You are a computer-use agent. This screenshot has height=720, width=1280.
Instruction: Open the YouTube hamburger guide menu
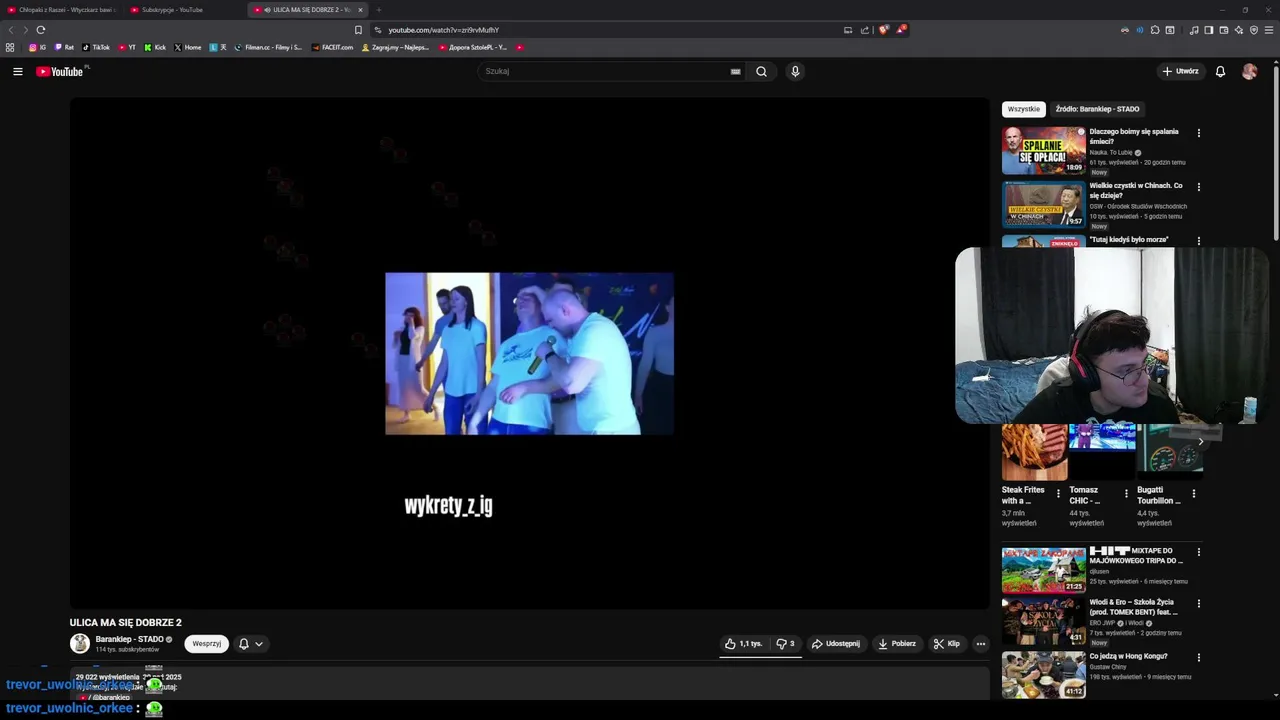[x=17, y=71]
